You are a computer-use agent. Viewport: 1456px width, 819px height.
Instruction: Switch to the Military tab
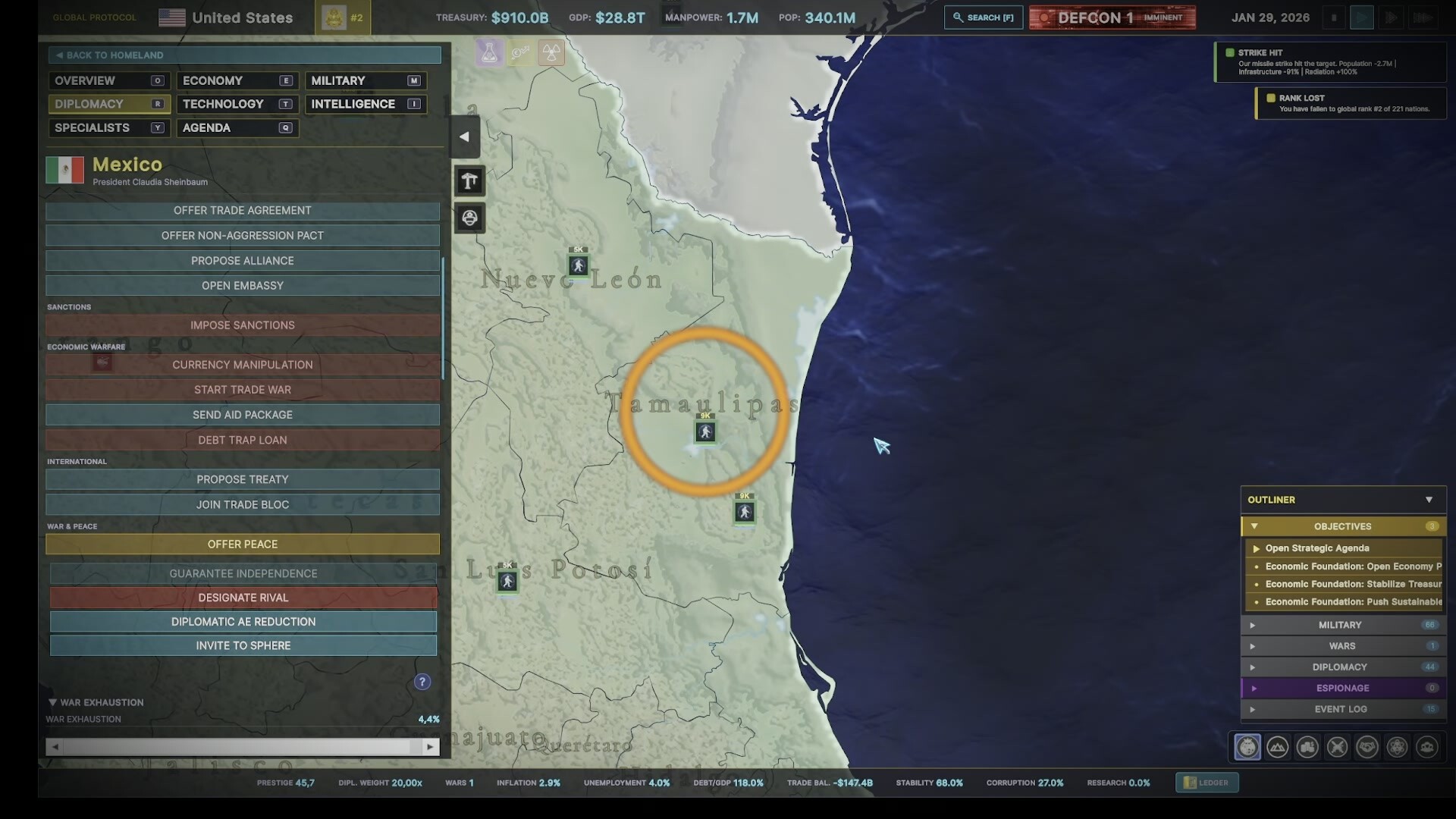pyautogui.click(x=366, y=80)
